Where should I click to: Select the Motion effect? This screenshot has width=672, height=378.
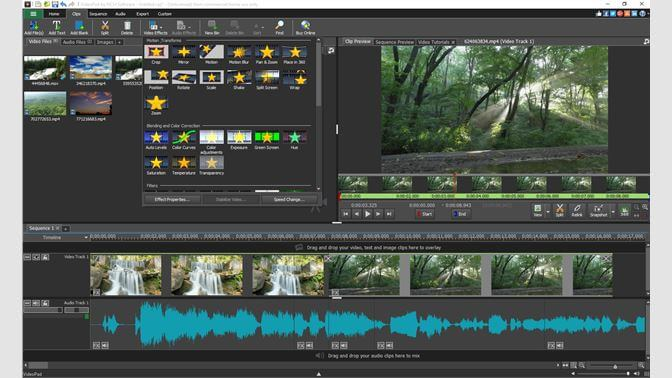[x=211, y=54]
